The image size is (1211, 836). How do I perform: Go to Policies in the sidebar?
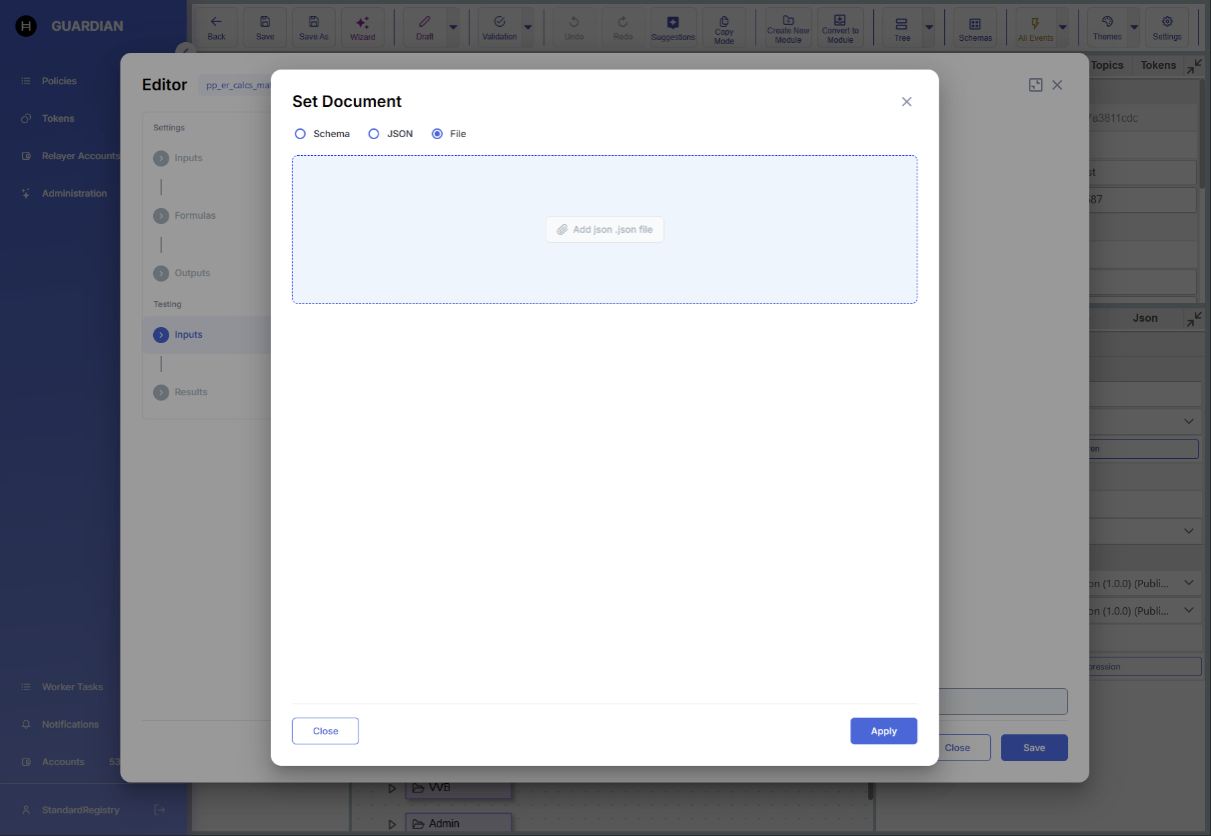click(59, 81)
